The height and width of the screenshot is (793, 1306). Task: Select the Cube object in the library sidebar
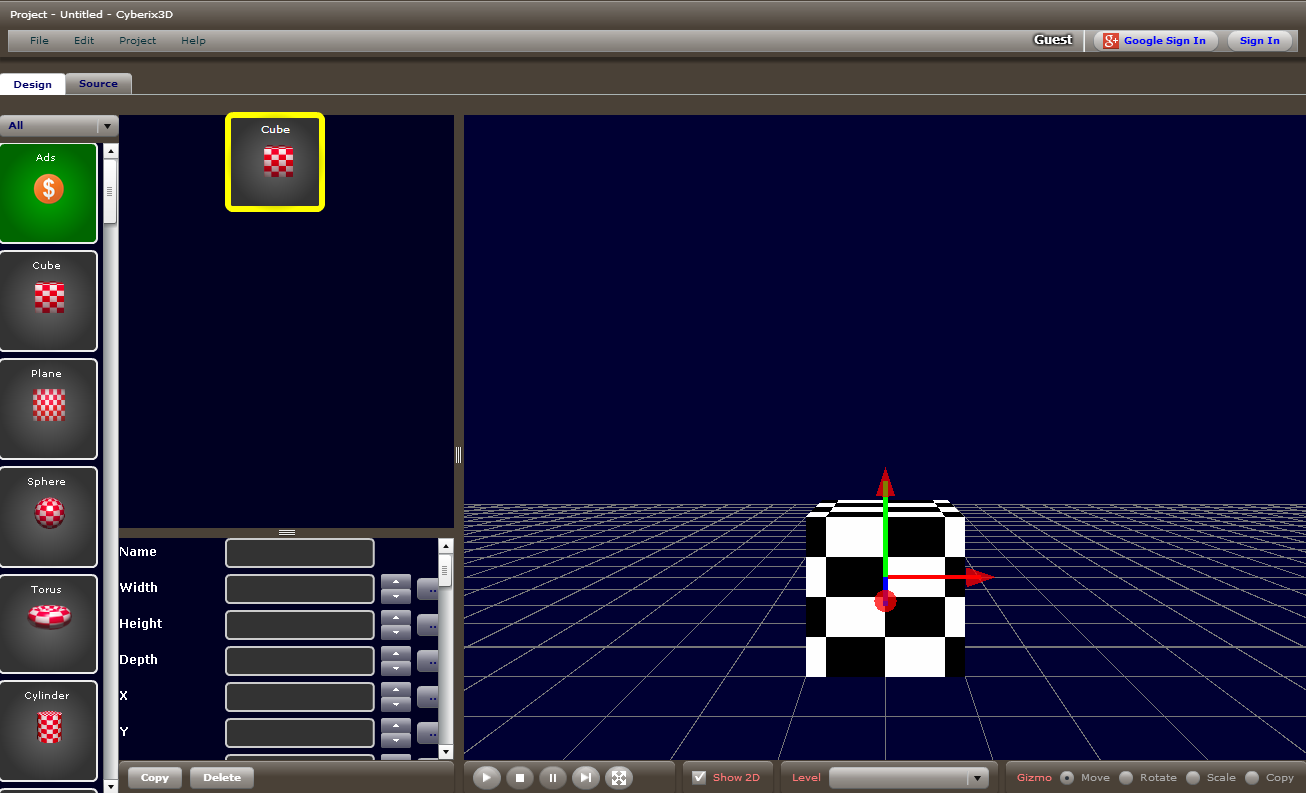tap(48, 301)
